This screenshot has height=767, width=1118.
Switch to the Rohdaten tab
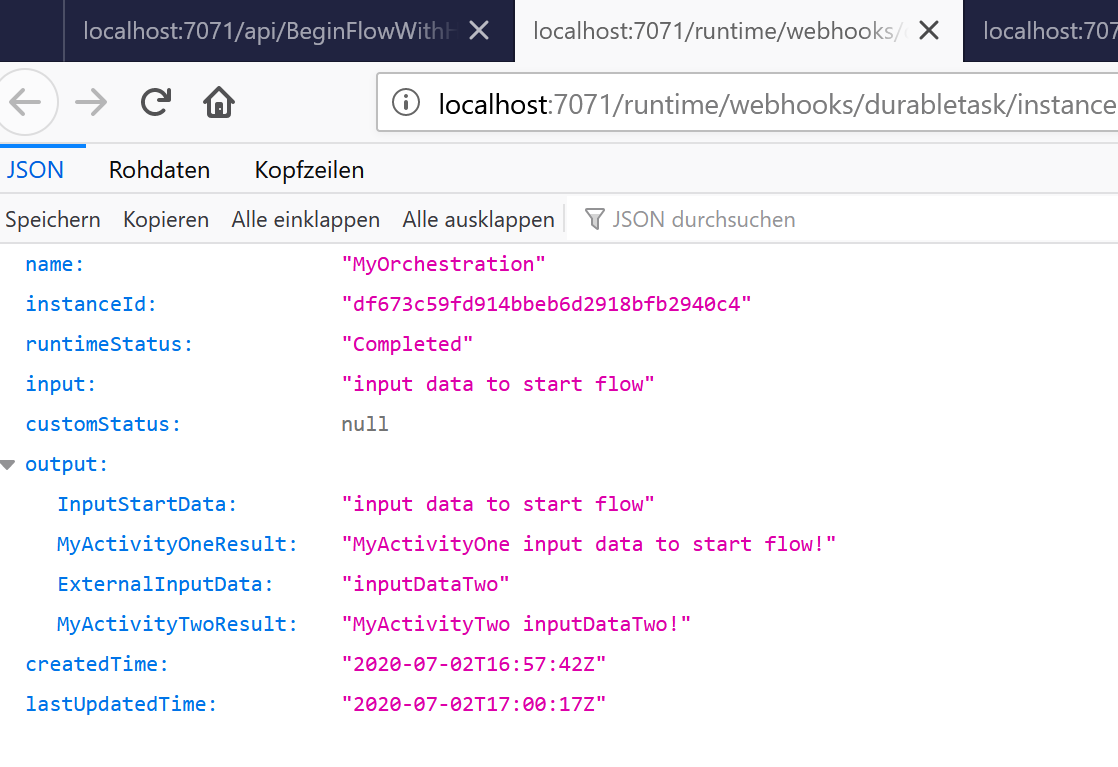[159, 170]
